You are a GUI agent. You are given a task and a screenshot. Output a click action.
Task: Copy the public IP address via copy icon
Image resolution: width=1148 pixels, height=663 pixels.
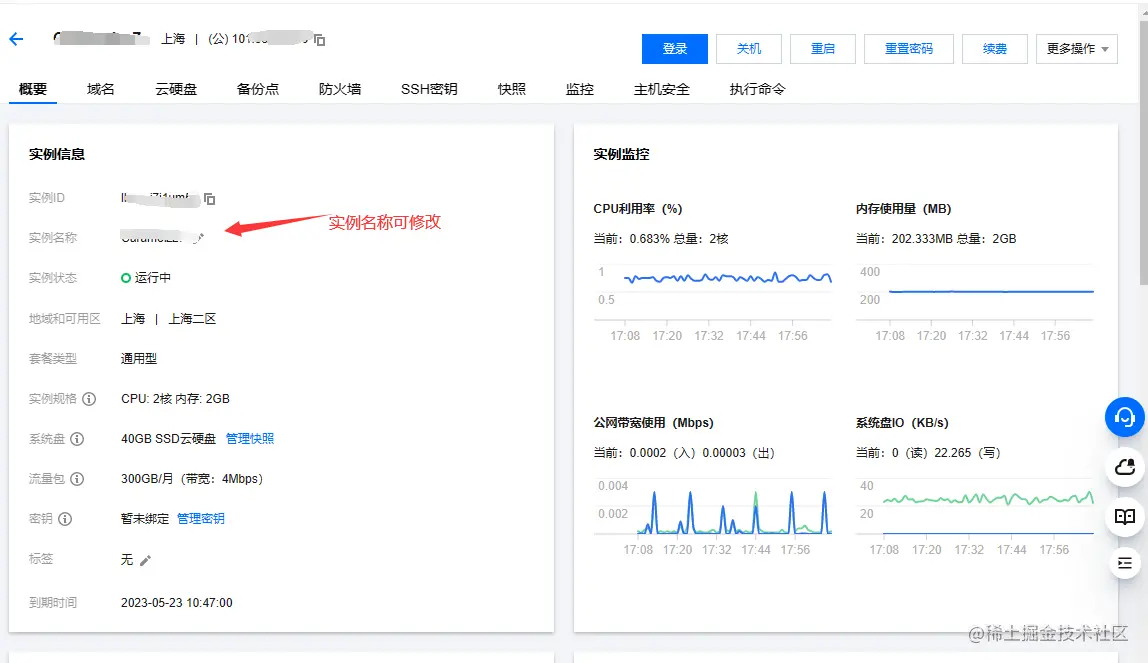click(320, 40)
